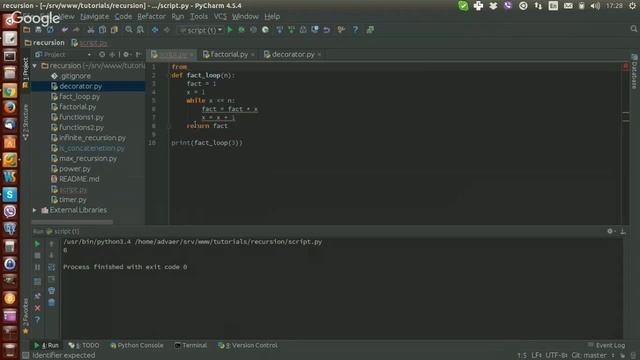Open the Navigate menu

95,16
